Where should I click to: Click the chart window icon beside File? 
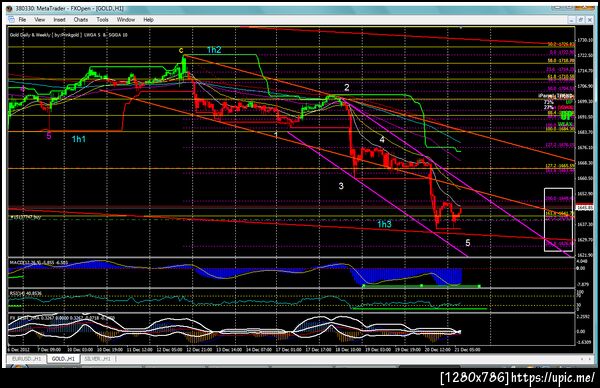click(11, 20)
